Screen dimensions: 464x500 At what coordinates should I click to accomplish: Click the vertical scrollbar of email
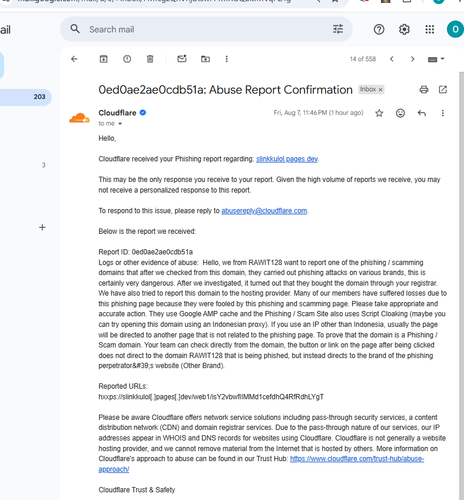tap(461, 285)
